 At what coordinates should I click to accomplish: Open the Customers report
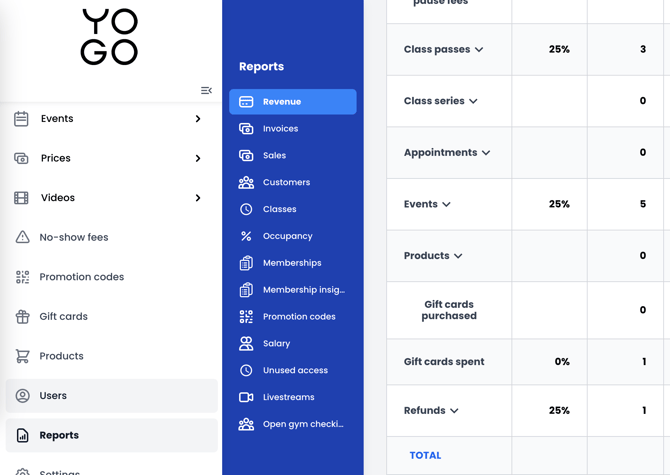click(286, 182)
